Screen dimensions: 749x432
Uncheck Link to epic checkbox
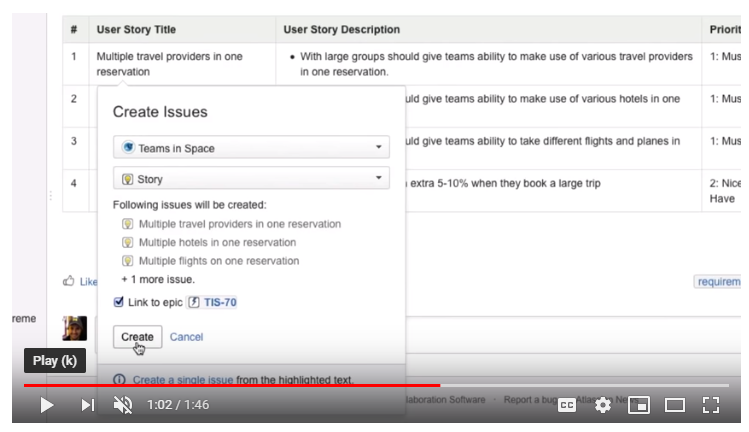(118, 302)
